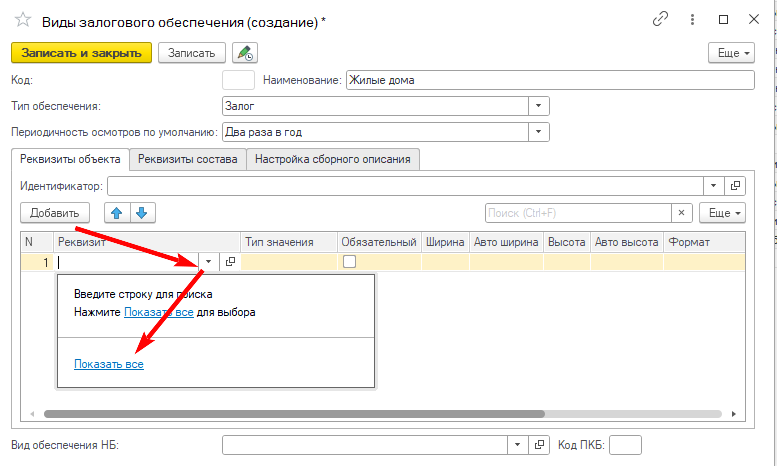Image resolution: width=777 pixels, height=466 pixels.
Task: Open the table Еще menu
Action: point(722,213)
